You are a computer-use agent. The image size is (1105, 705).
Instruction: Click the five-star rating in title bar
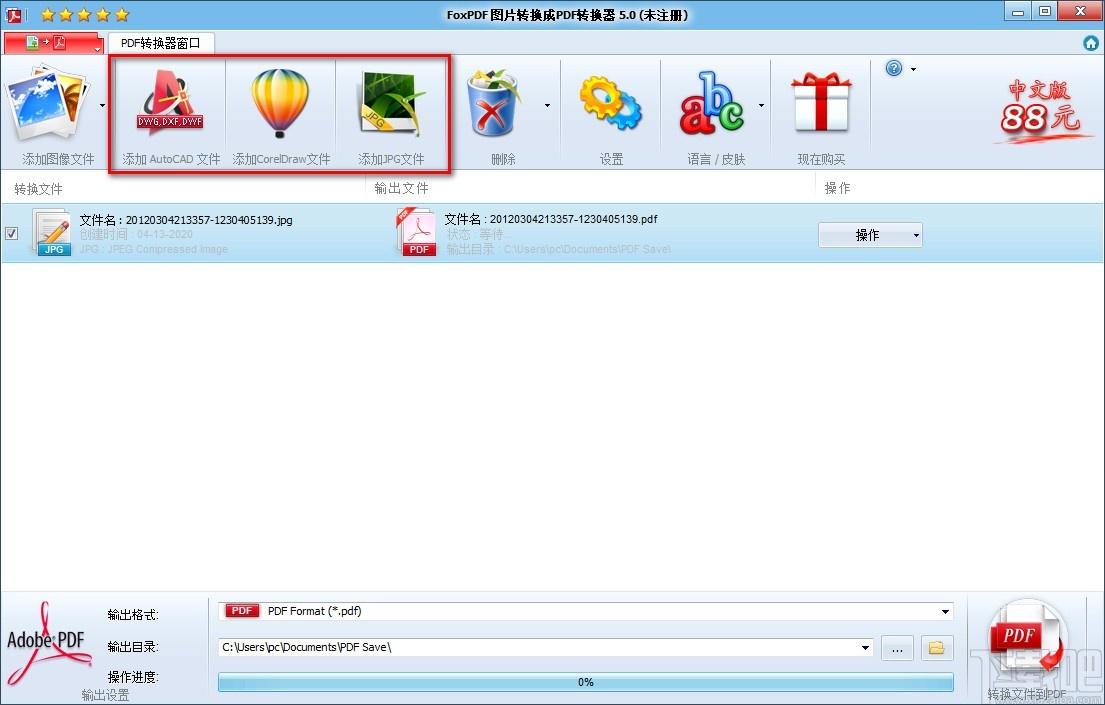(85, 15)
